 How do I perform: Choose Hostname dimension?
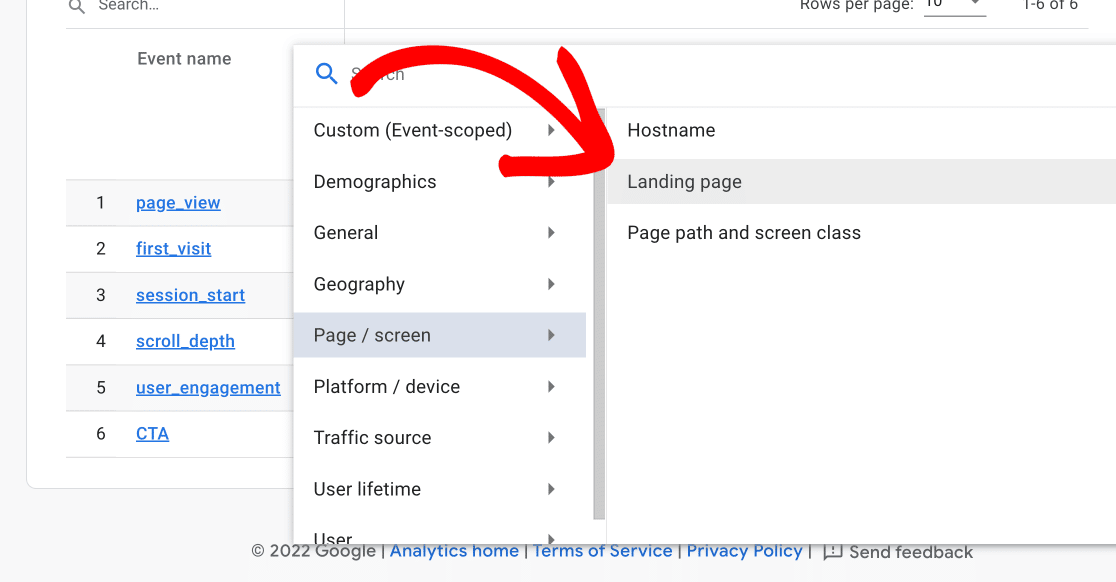pyautogui.click(x=671, y=130)
